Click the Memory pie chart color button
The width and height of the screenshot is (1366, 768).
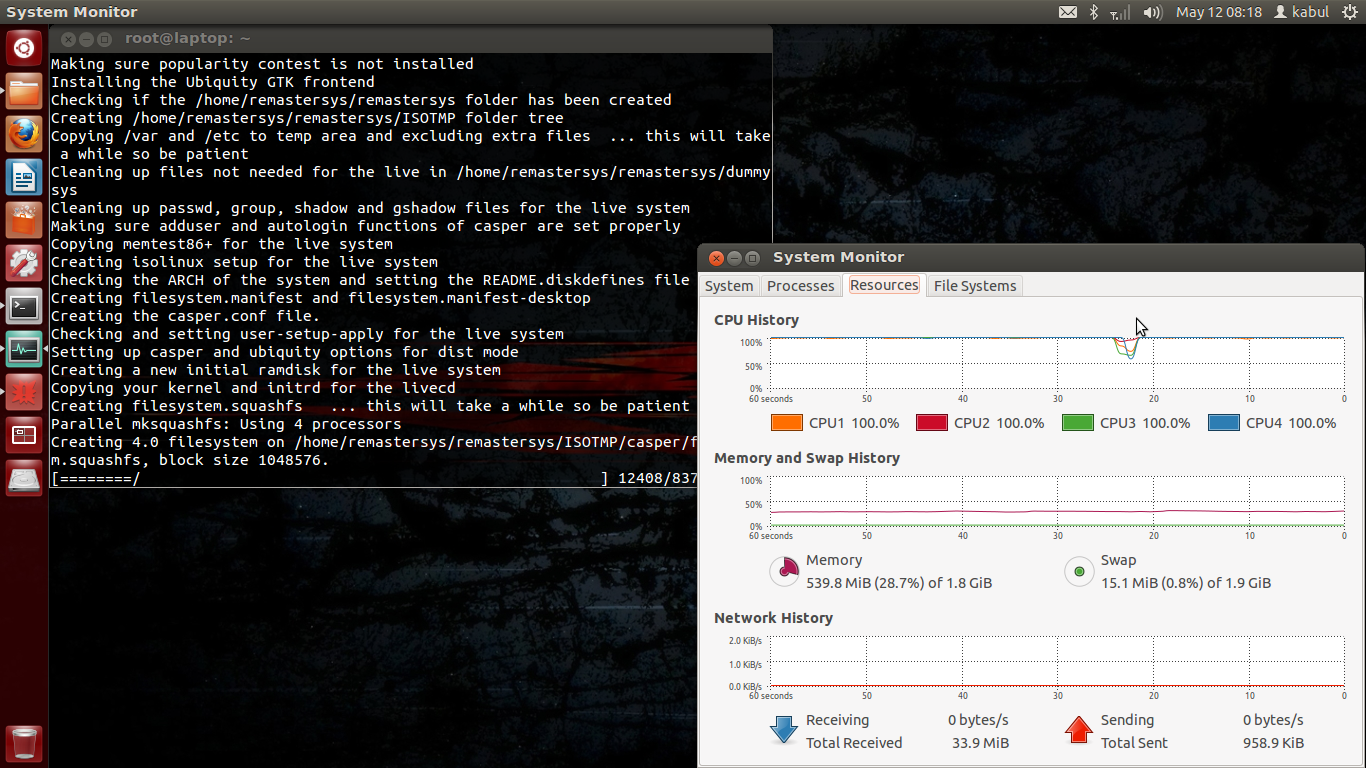pyautogui.click(x=784, y=572)
